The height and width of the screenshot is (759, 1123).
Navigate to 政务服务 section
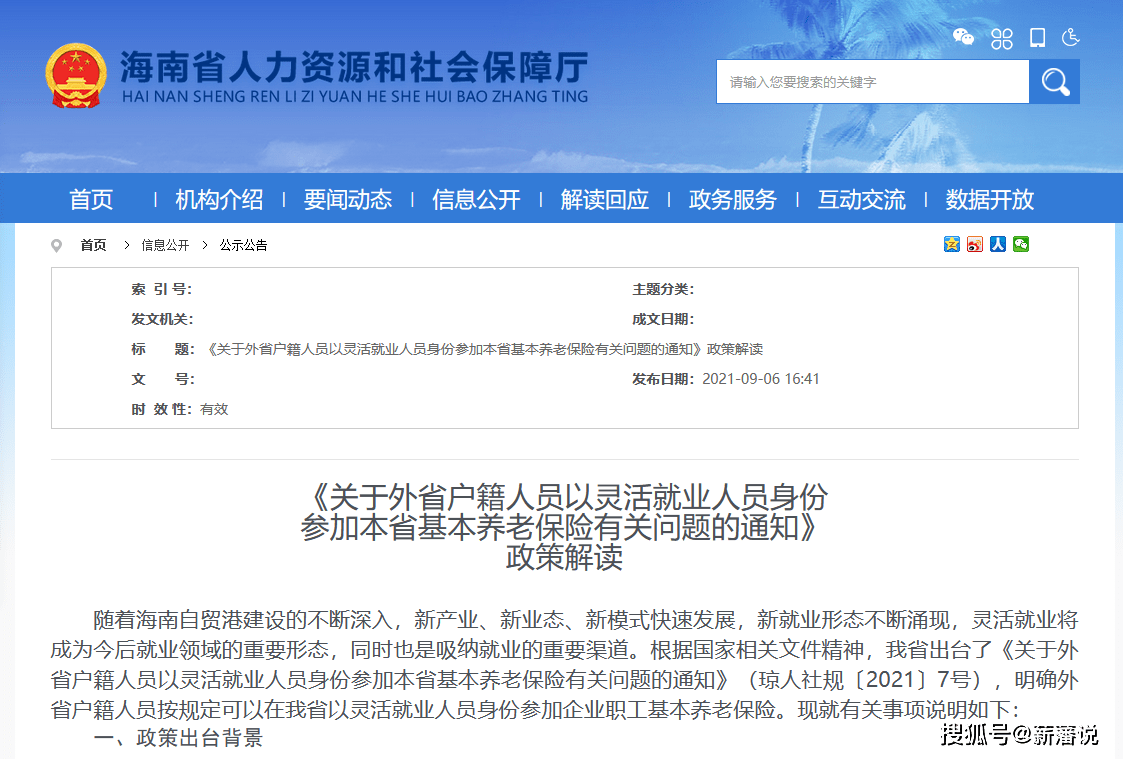pyautogui.click(x=733, y=199)
